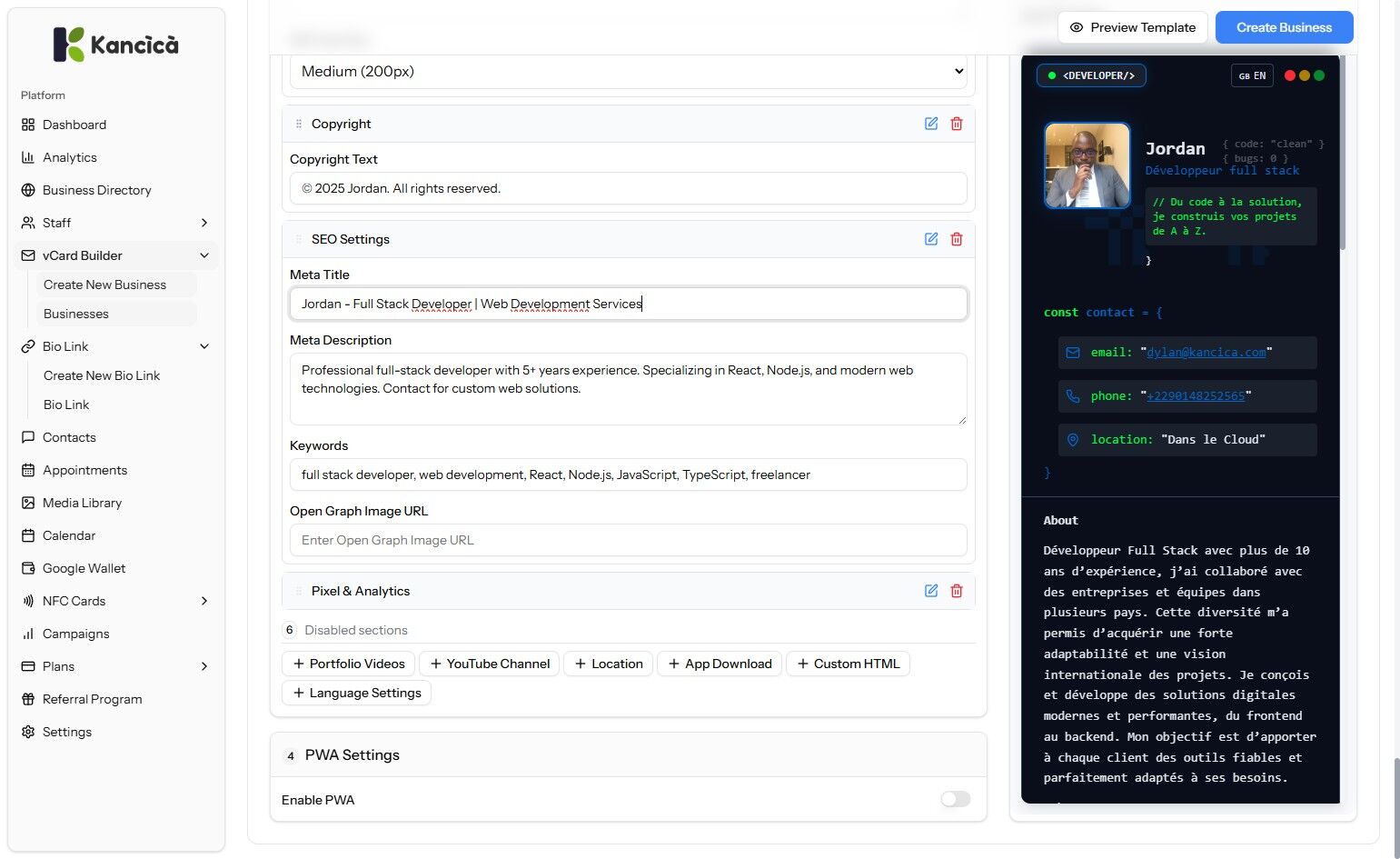Viewport: 1400px width, 859px height.
Task: Click the Meta Title input field
Action: click(629, 304)
